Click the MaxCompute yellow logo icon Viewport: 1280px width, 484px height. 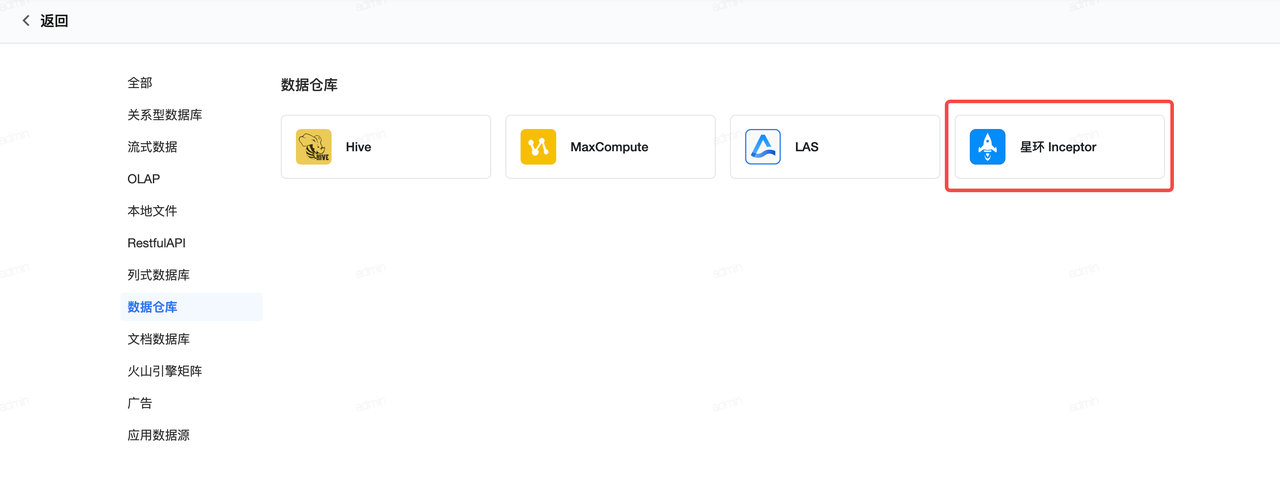(538, 147)
